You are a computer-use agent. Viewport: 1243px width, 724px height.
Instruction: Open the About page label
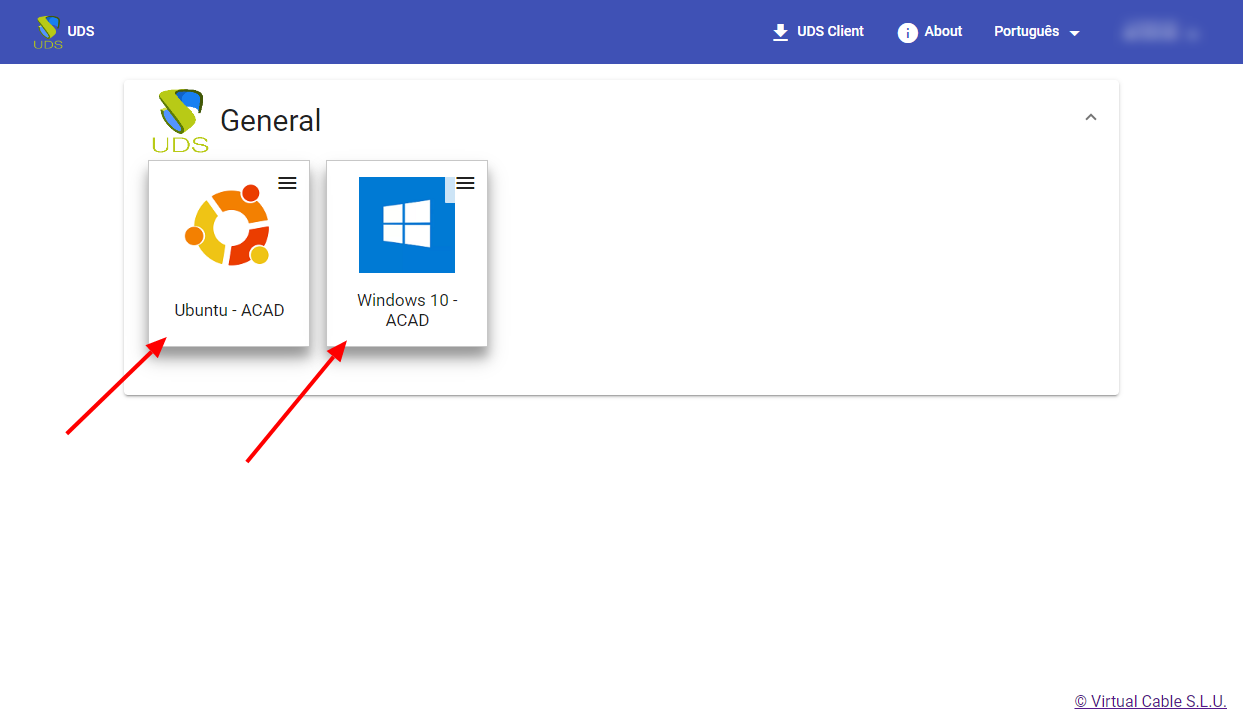[943, 31]
